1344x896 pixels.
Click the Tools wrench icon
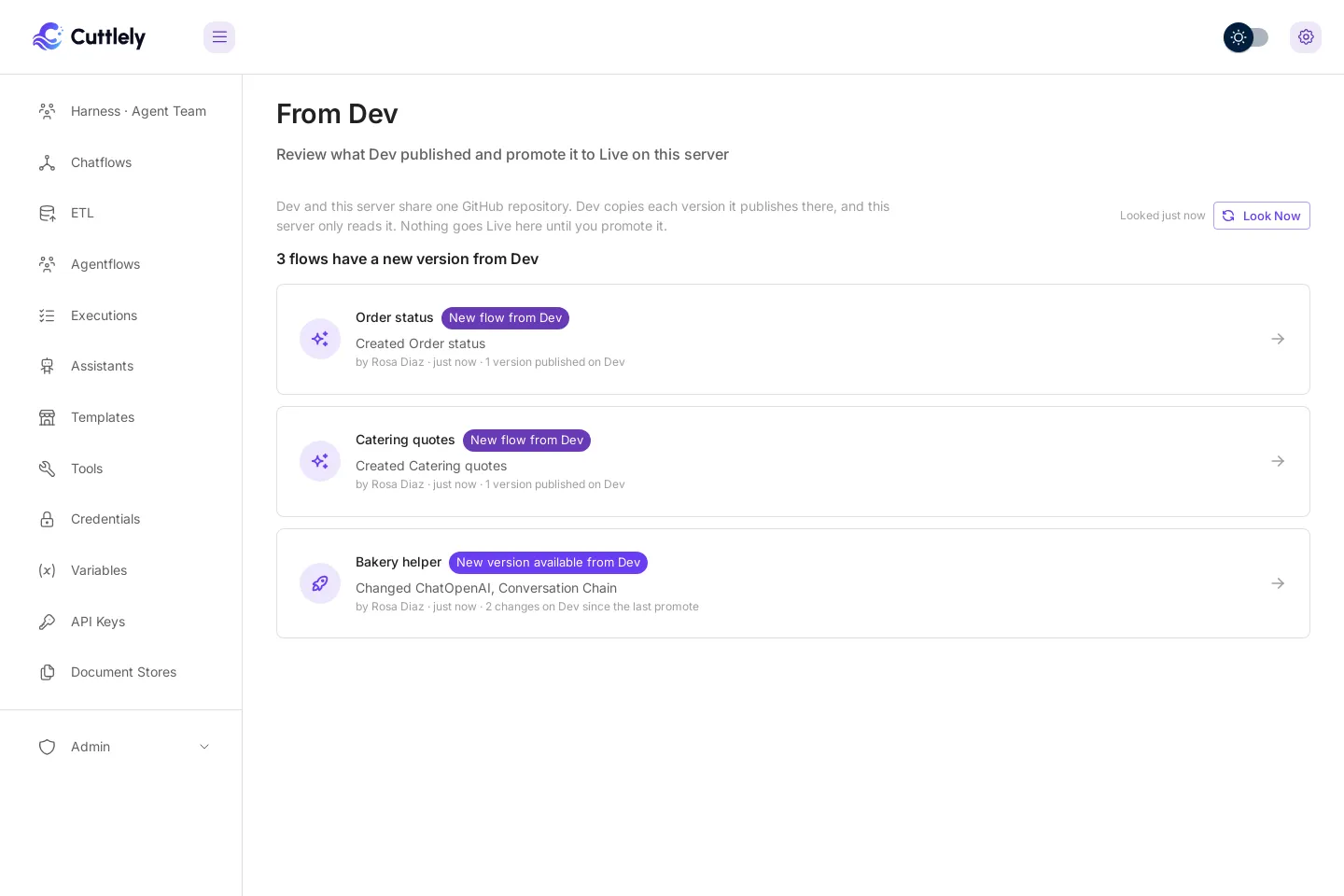47,469
